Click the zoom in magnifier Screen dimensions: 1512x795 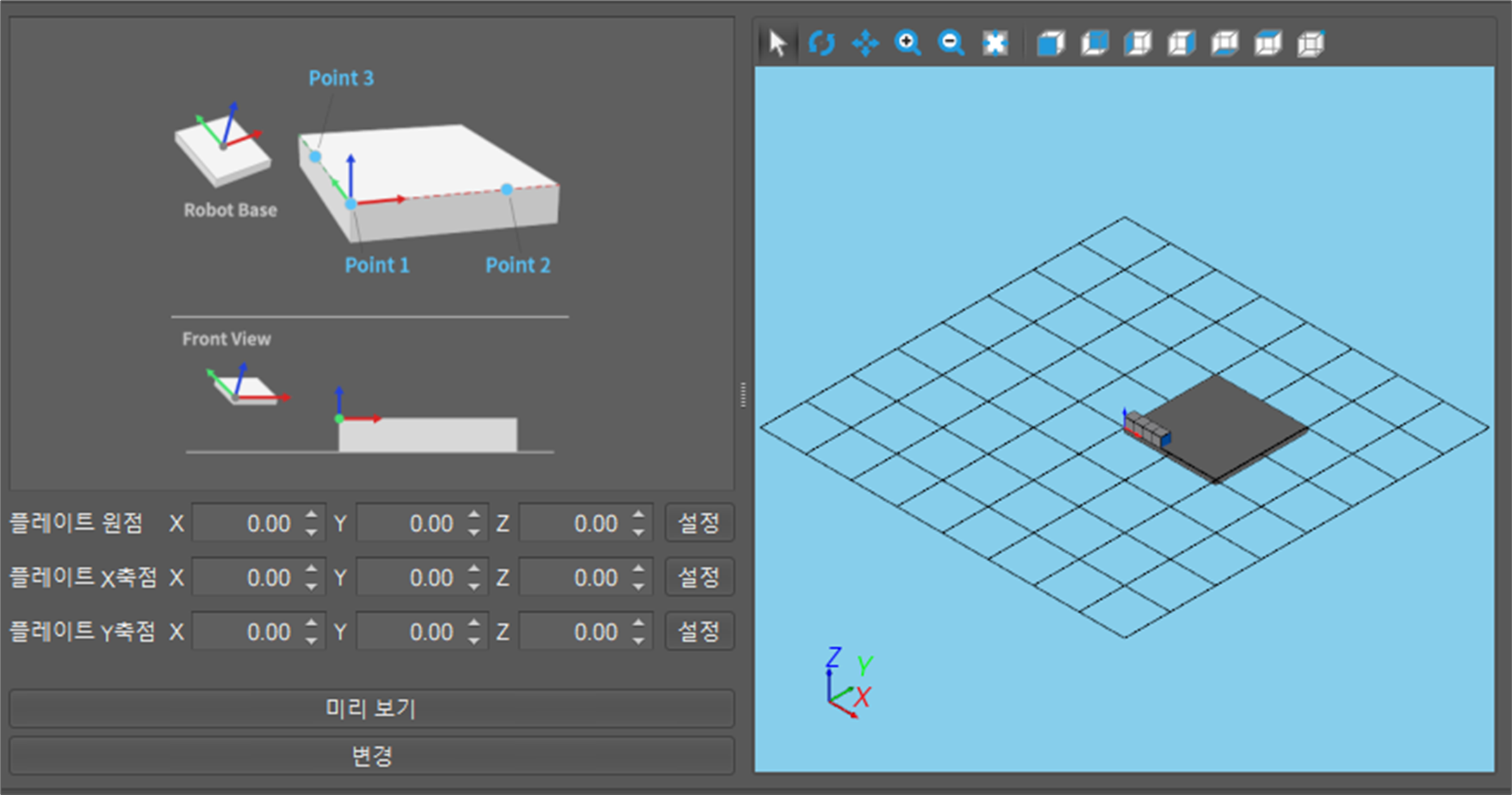click(908, 43)
